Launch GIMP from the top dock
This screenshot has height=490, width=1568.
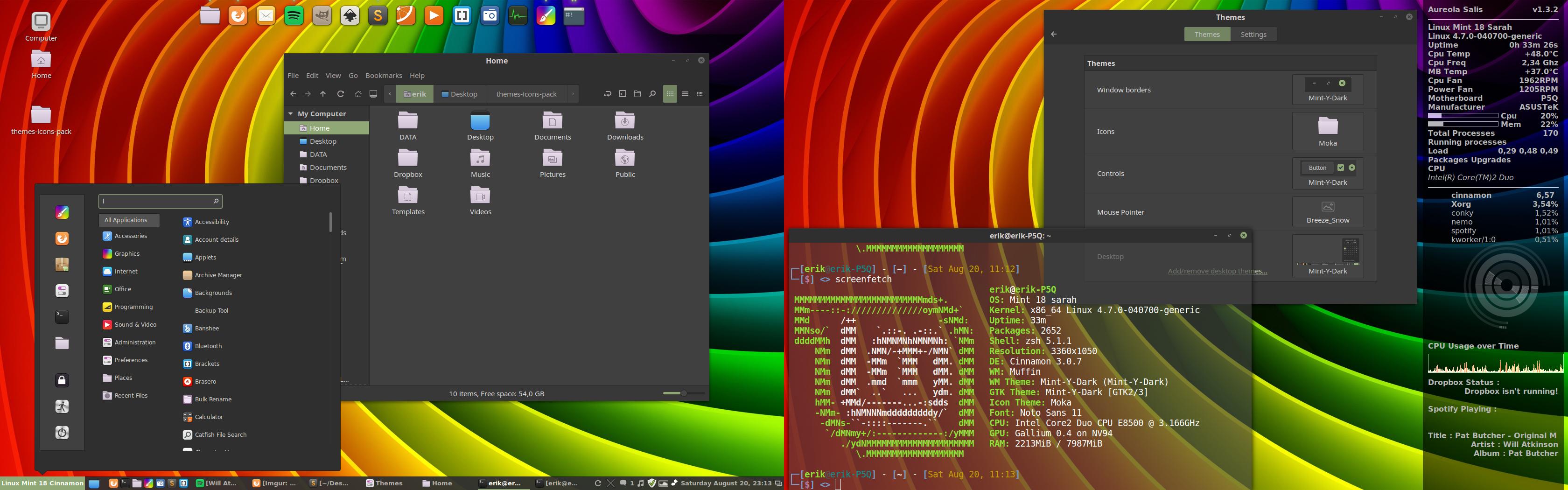322,16
